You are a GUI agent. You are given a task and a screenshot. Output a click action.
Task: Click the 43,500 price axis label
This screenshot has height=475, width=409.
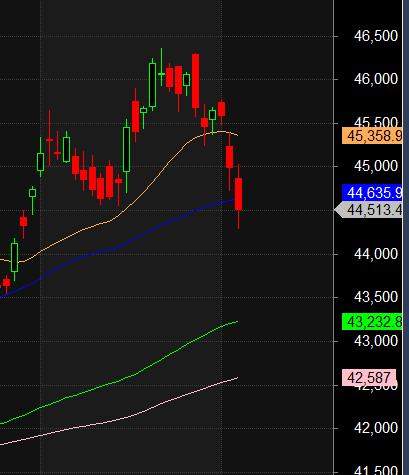point(376,297)
